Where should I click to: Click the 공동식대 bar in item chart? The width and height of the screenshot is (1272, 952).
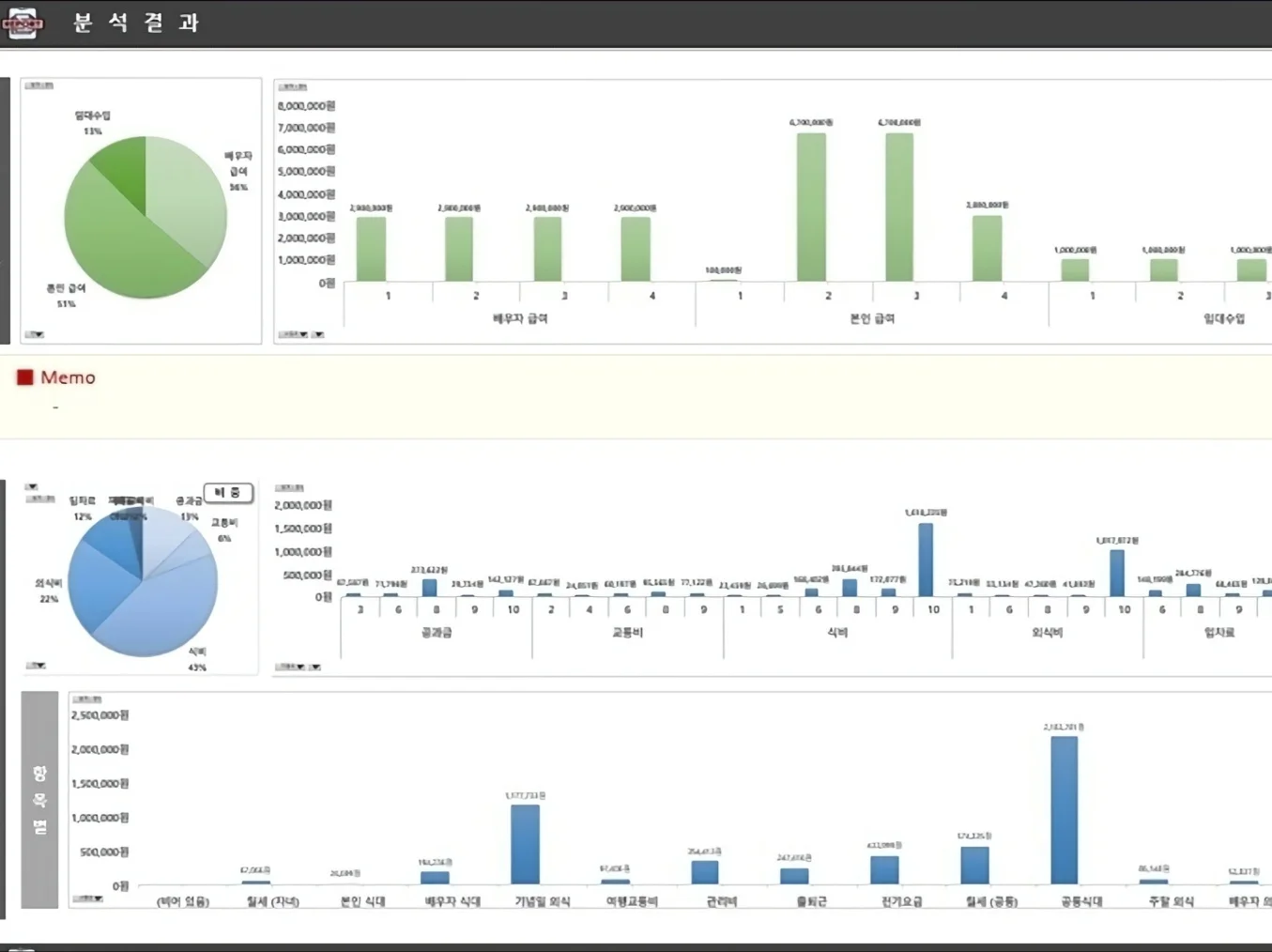(x=1064, y=810)
